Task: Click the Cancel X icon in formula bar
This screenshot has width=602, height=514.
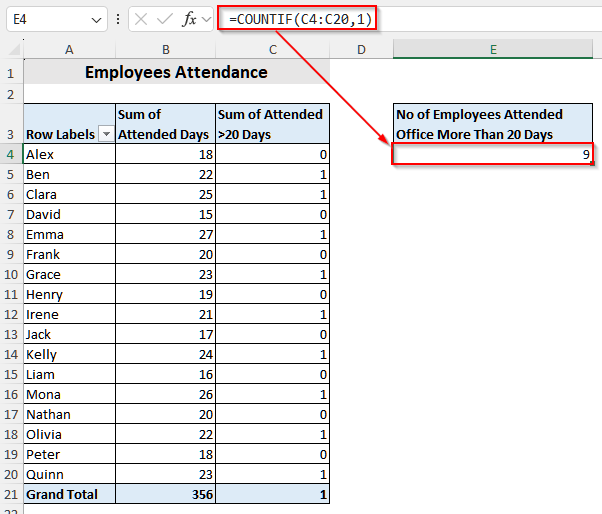Action: (141, 19)
